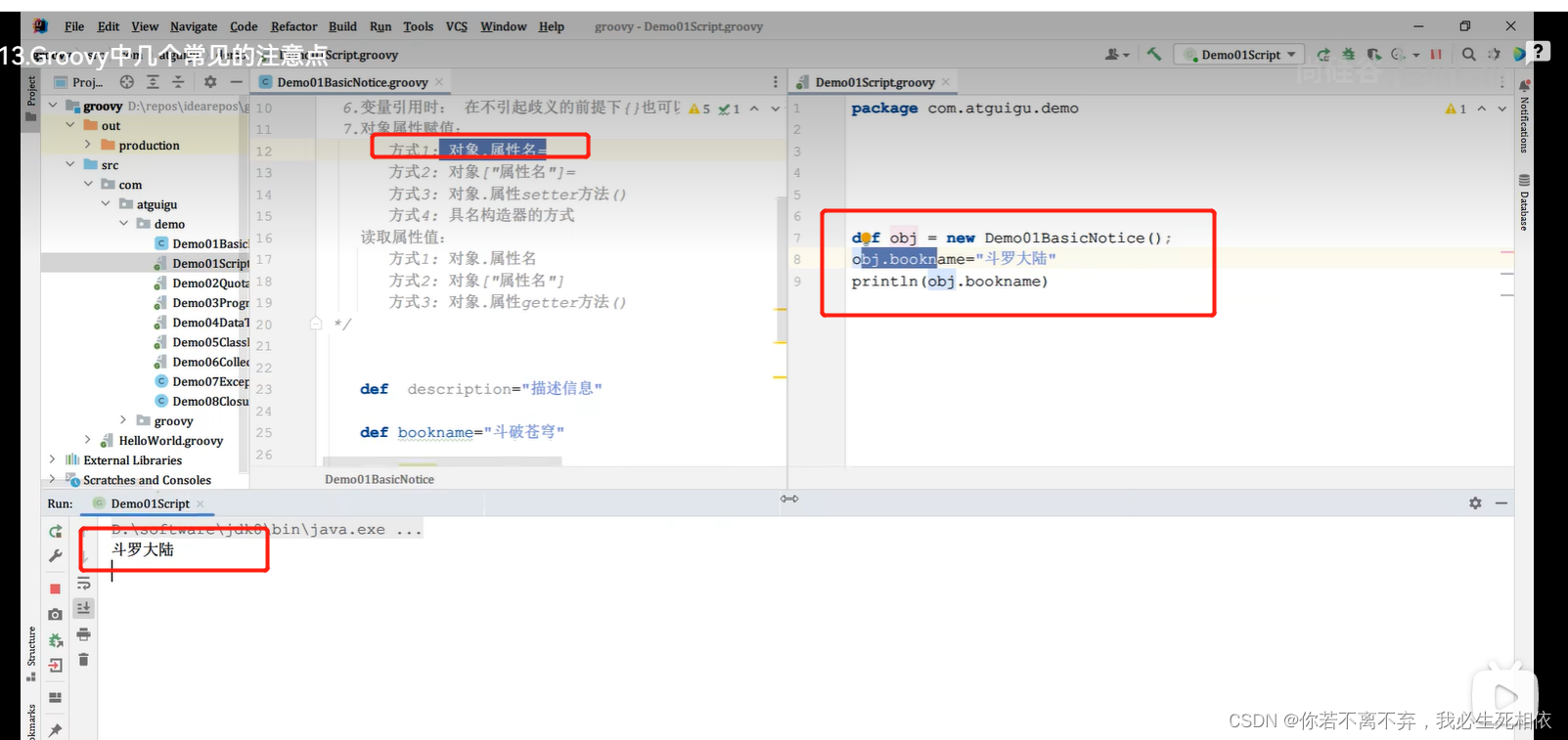Toggle the Structure tool window button
Screen dimensions: 1568x740
pyautogui.click(x=31, y=654)
